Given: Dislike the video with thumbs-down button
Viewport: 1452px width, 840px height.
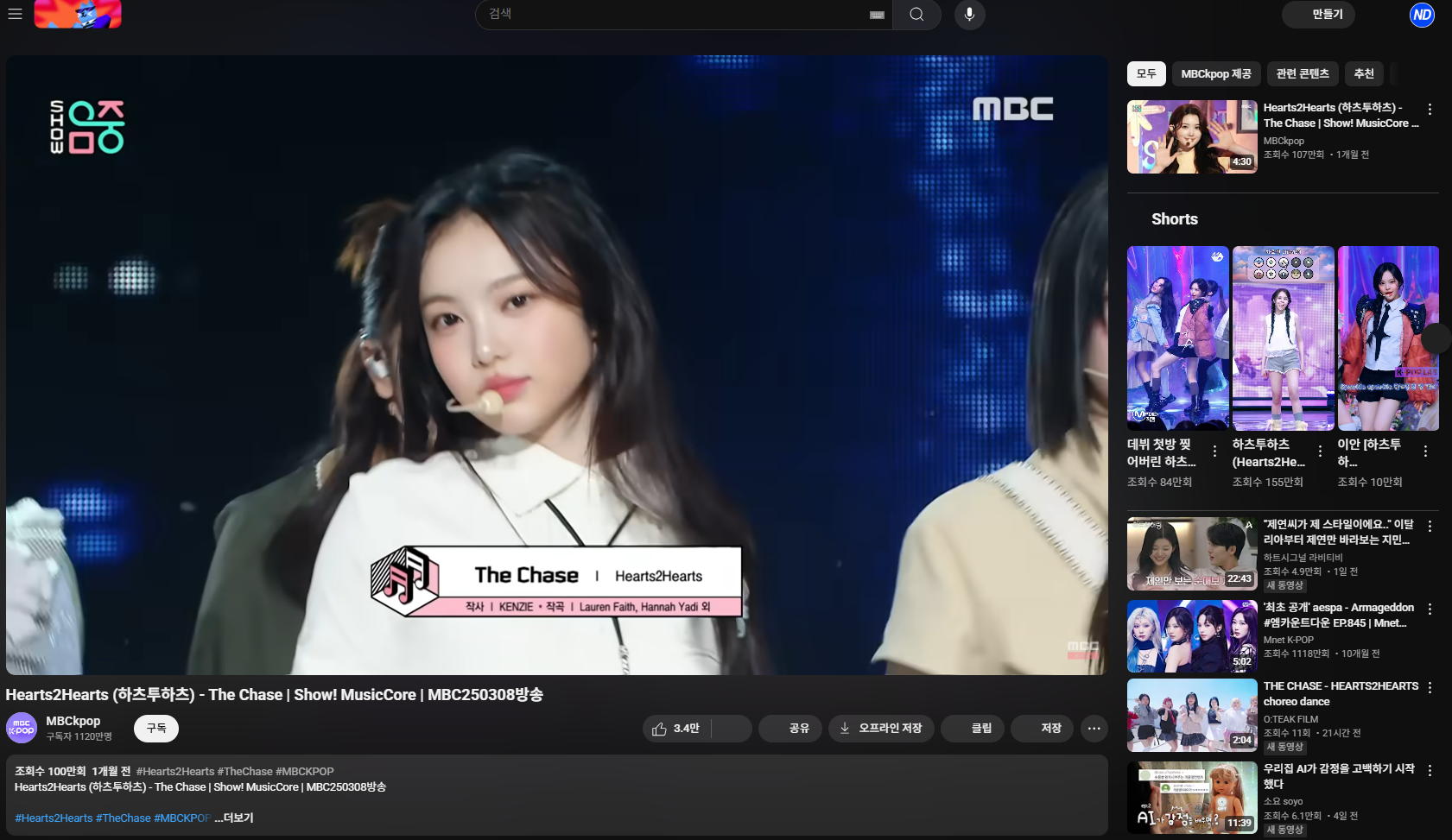Looking at the screenshot, I should click(732, 729).
